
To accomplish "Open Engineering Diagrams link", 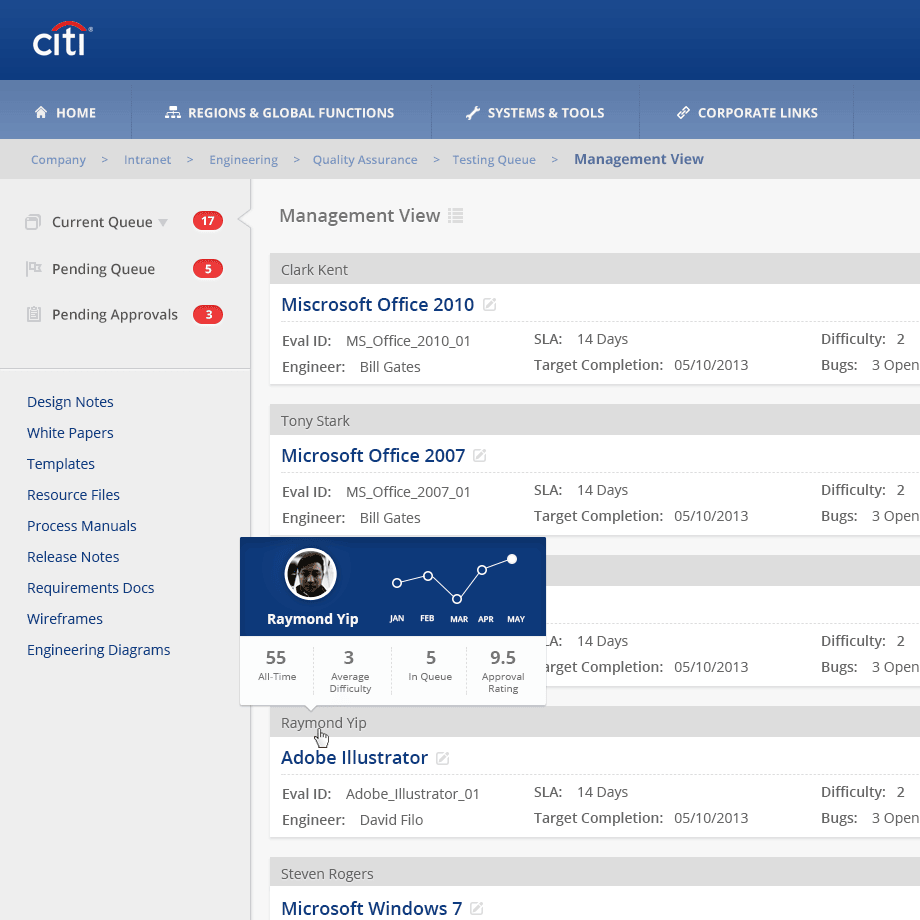I will coord(99,650).
